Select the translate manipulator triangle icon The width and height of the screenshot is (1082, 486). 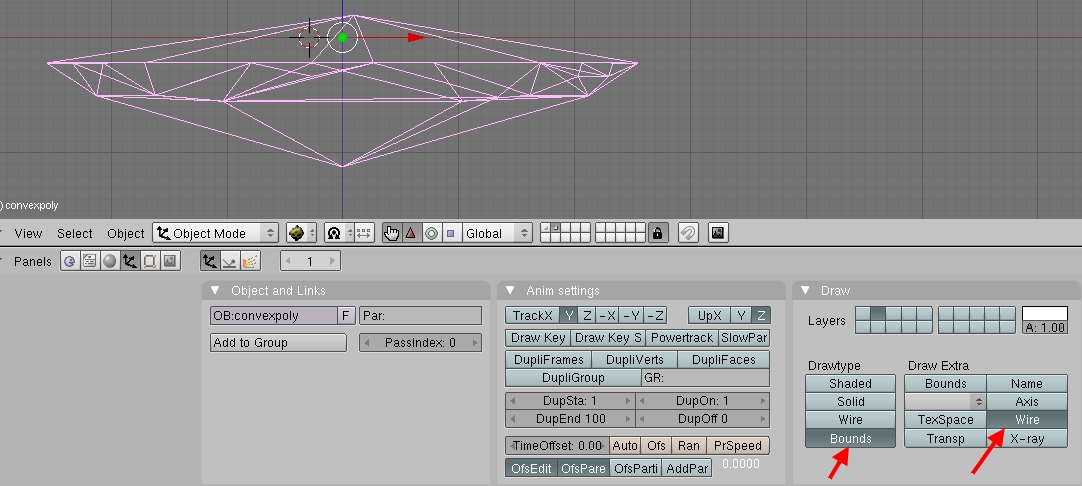(411, 233)
